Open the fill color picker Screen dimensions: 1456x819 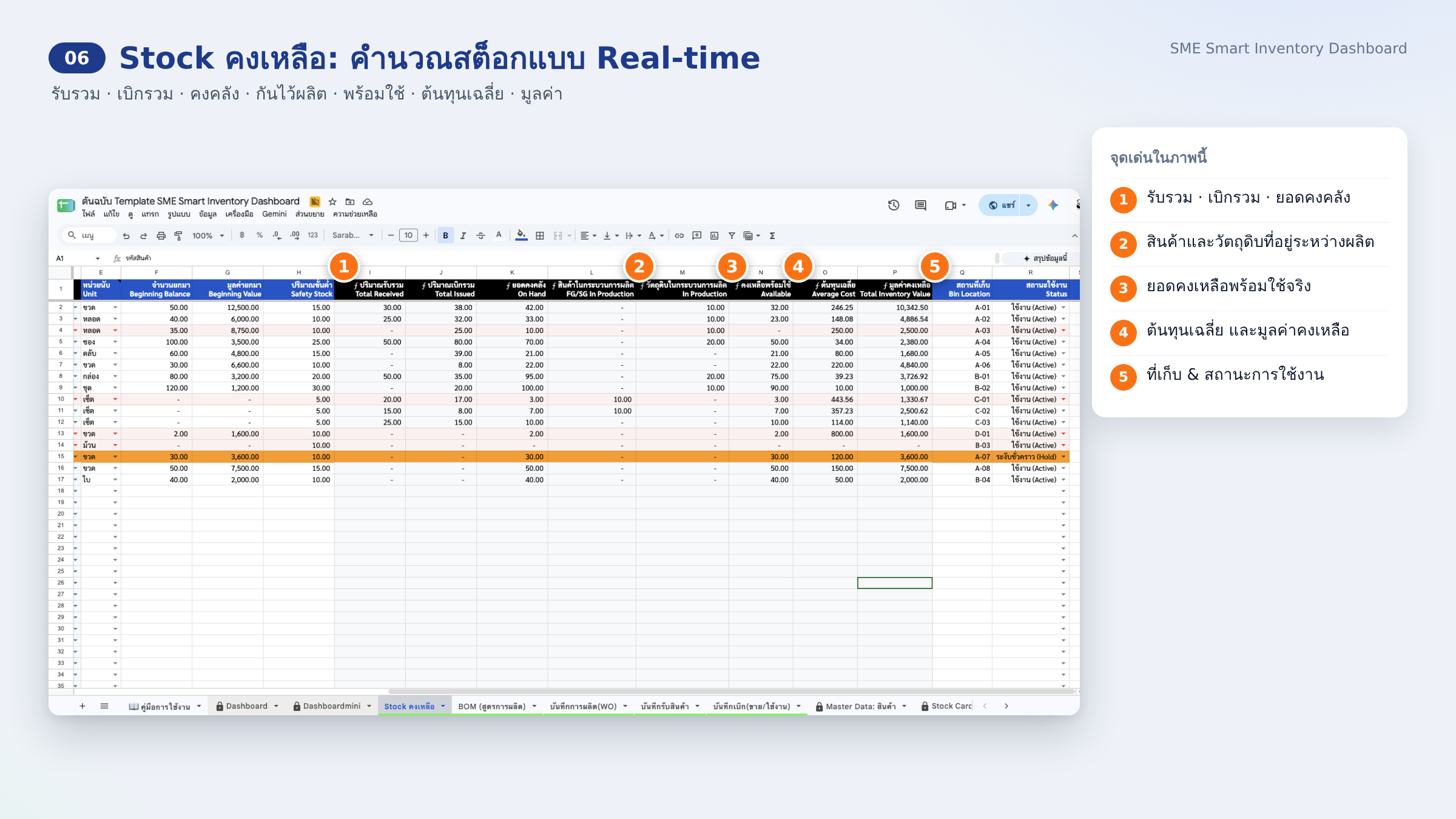pos(521,235)
